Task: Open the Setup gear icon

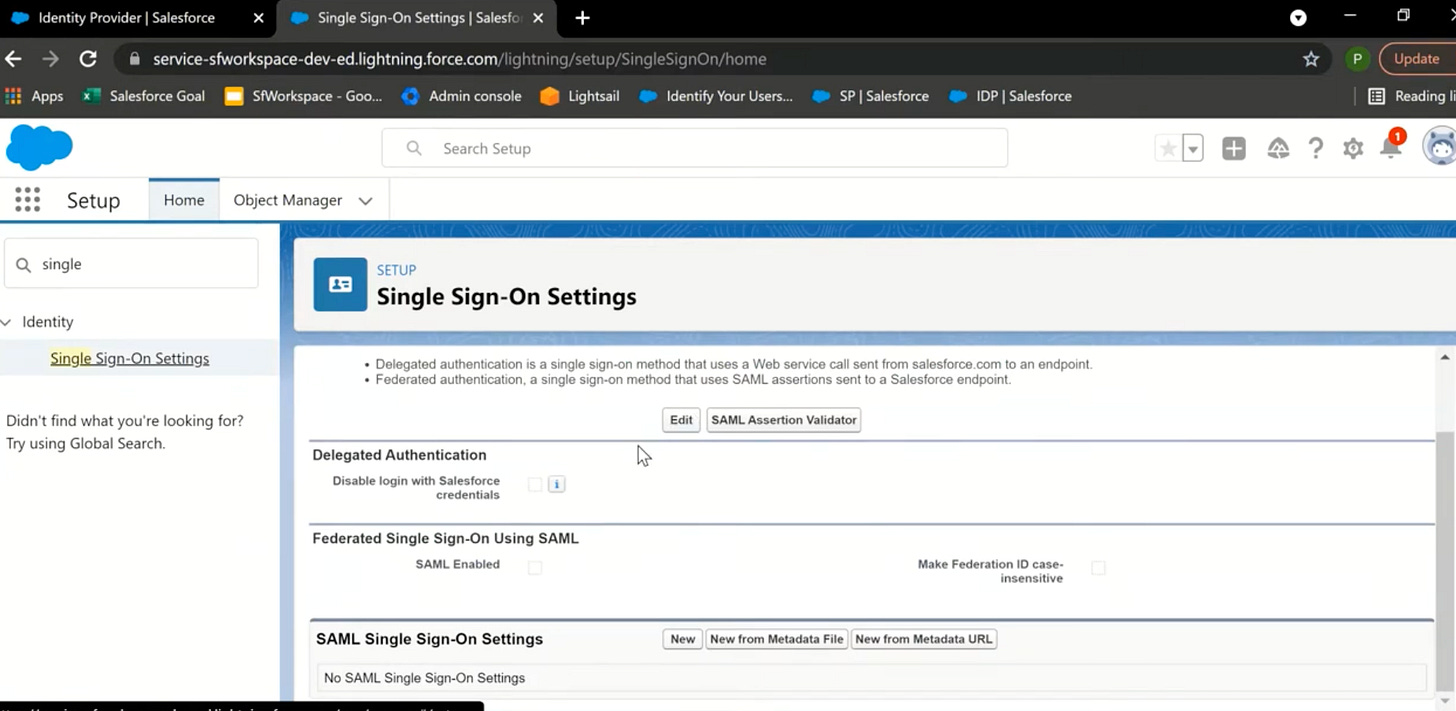Action: tap(1353, 149)
